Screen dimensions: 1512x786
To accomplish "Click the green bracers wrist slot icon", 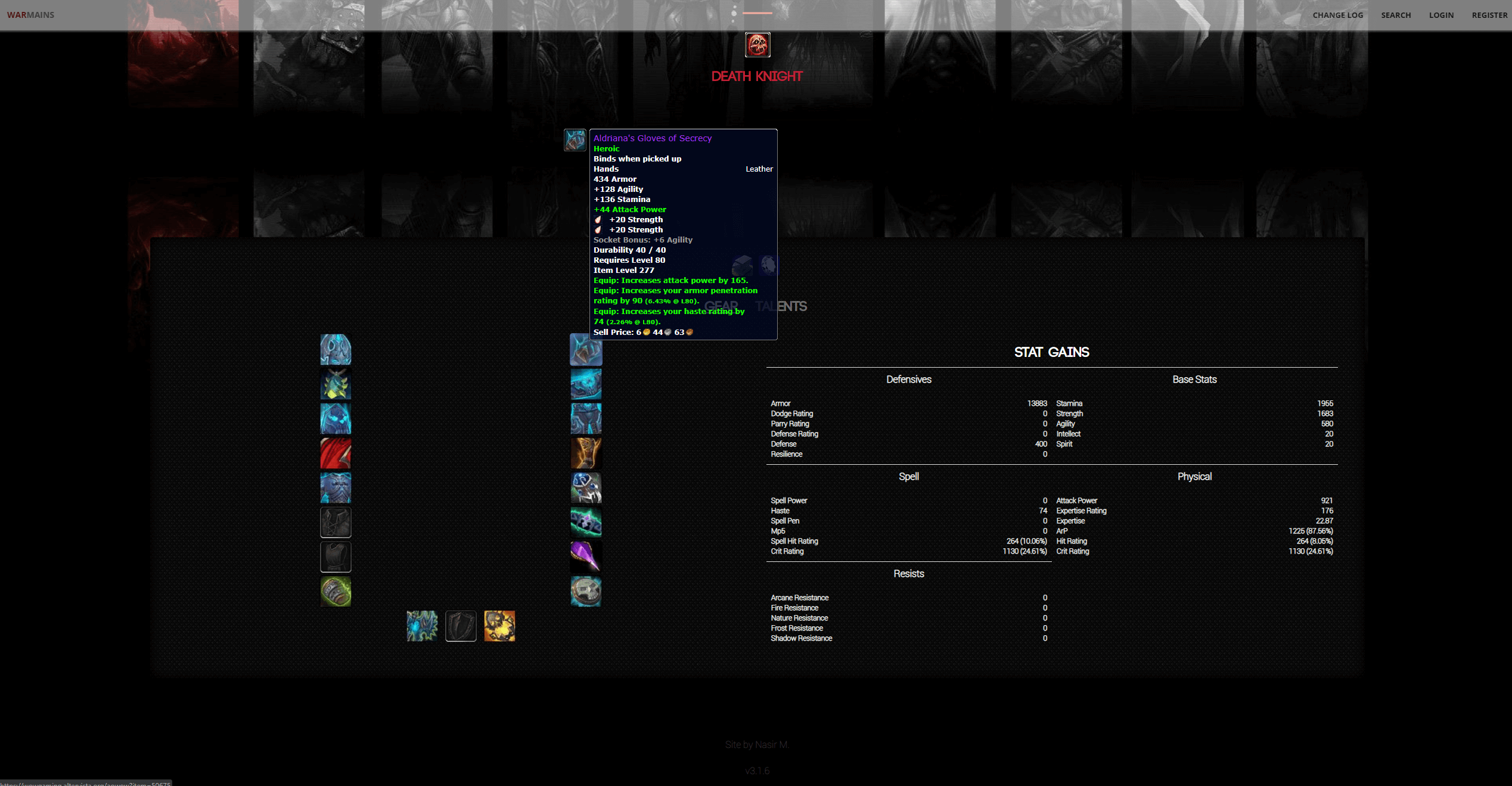I will (x=336, y=592).
